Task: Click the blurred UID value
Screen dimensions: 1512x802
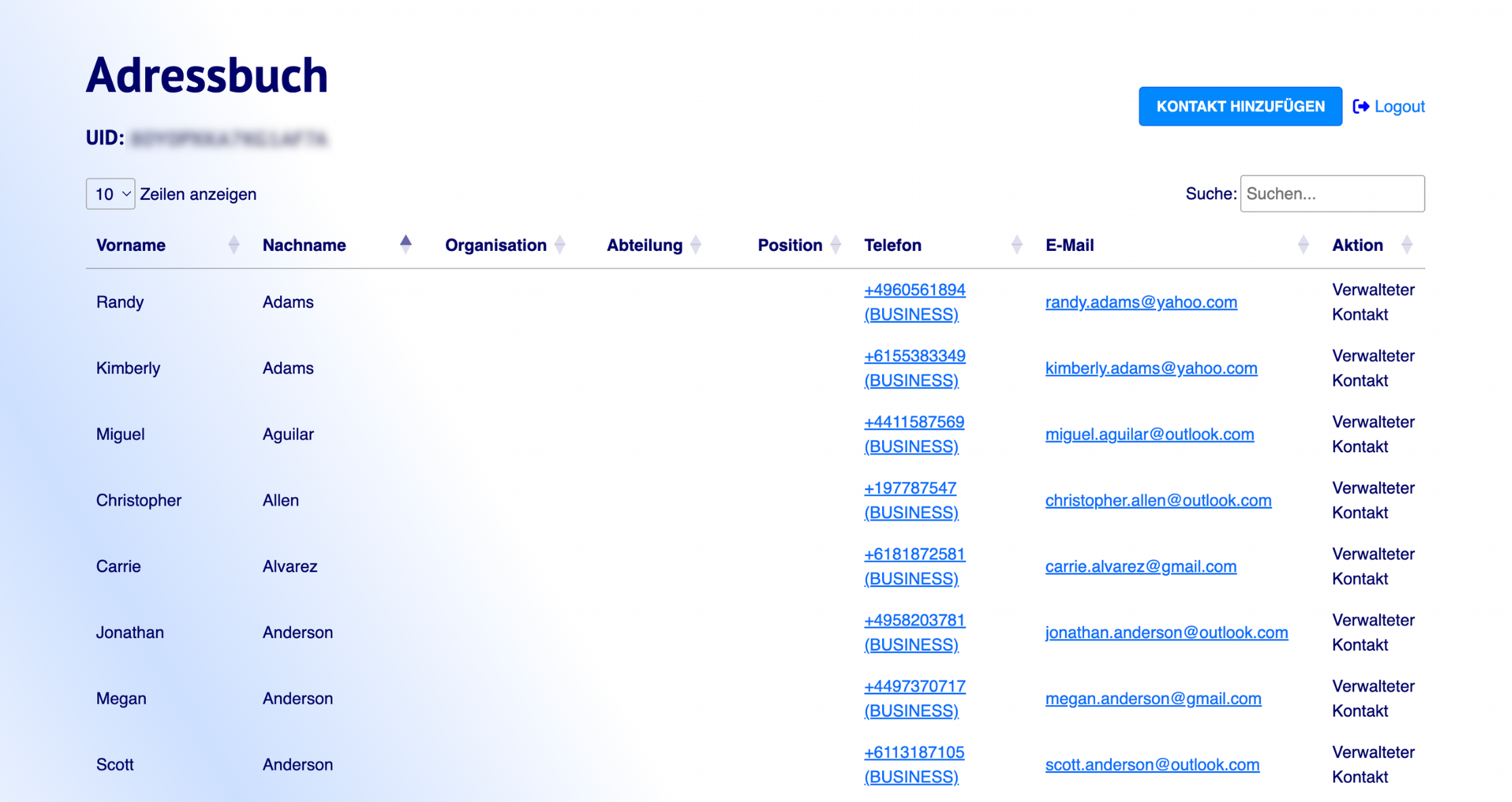Action: (229, 139)
